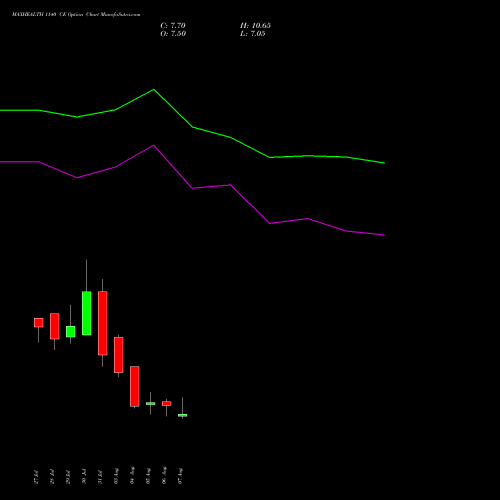Click the small green candle for 07 Aug

point(183,415)
